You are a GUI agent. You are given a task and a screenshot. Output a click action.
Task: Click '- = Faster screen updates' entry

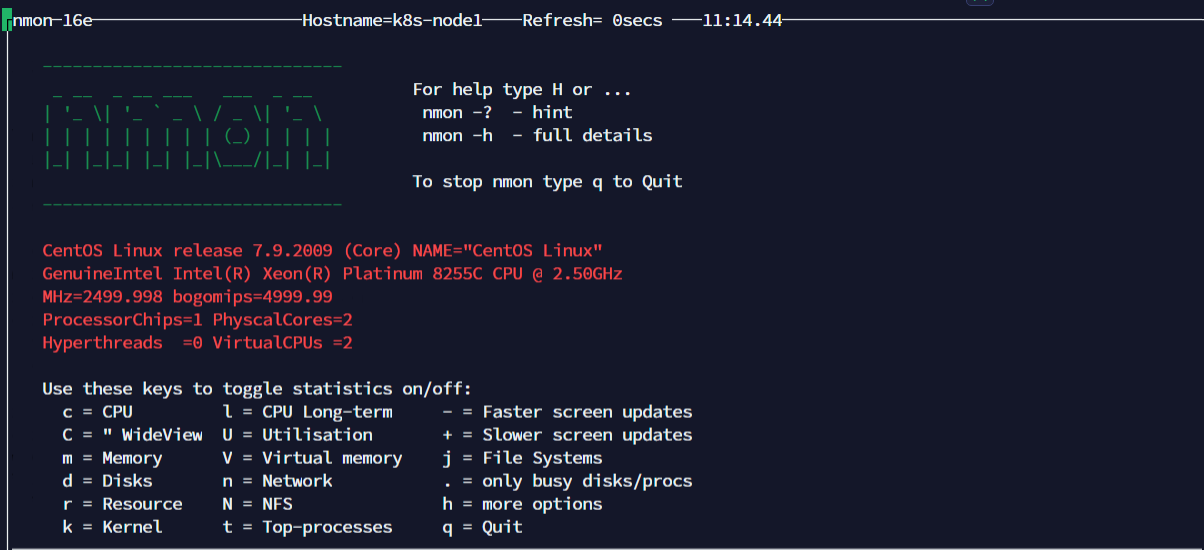(x=567, y=412)
